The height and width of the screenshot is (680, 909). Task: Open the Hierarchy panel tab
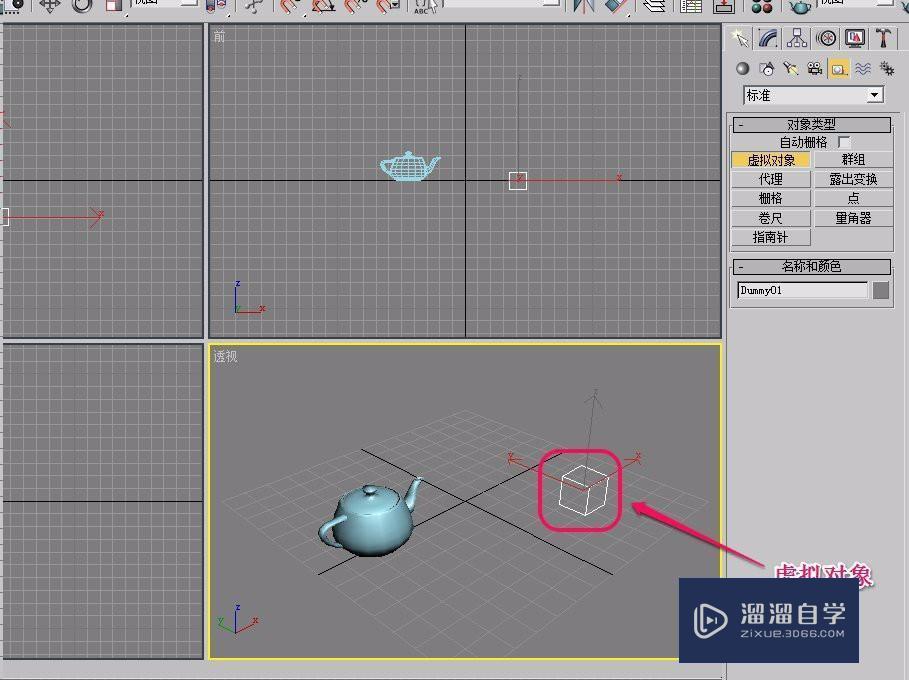(797, 38)
